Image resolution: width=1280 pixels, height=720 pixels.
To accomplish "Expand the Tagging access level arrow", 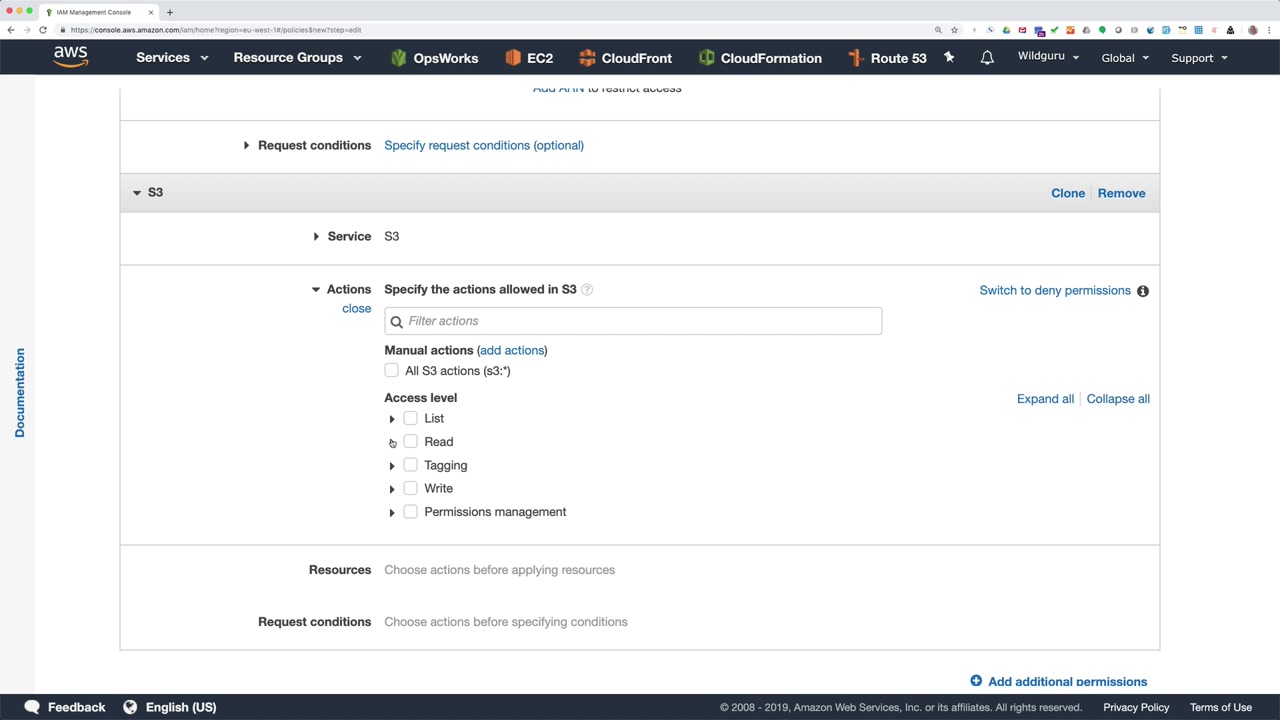I will (392, 466).
